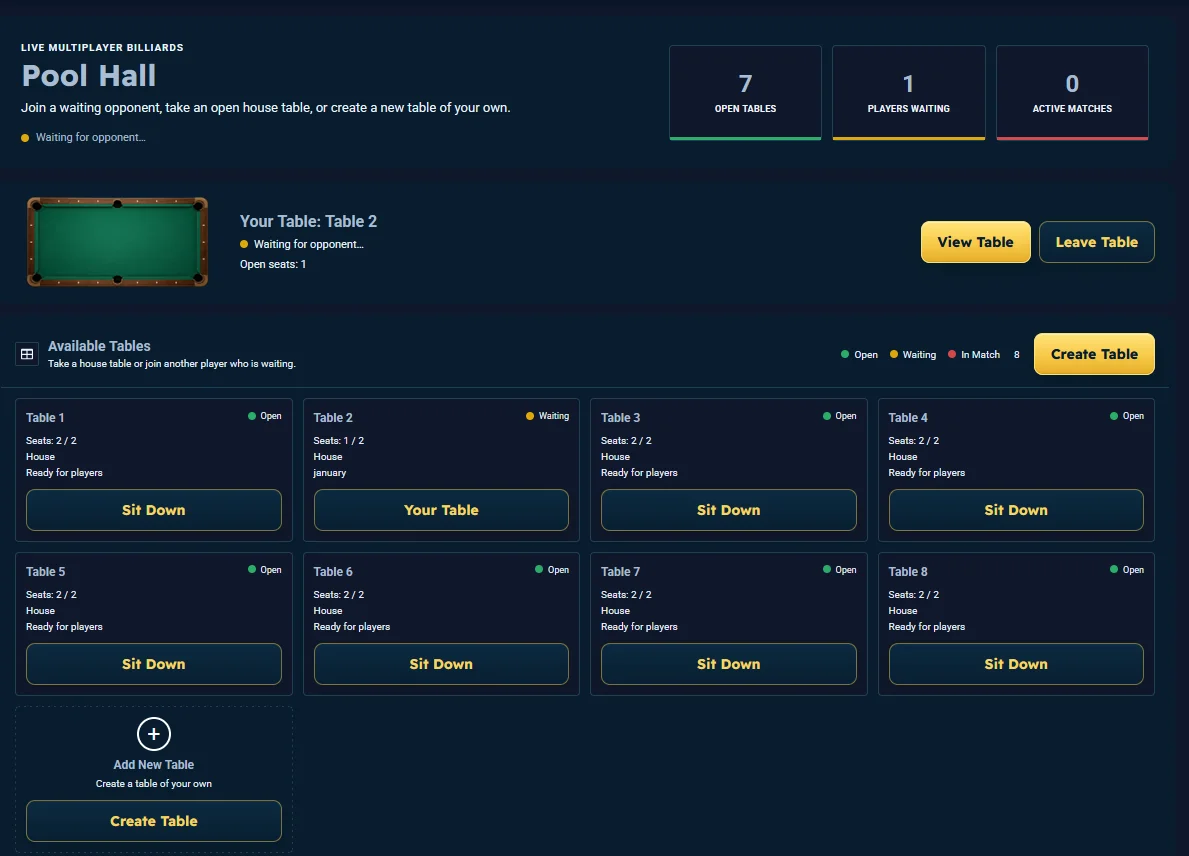Click the player name 'january' on Table 2

click(x=330, y=473)
